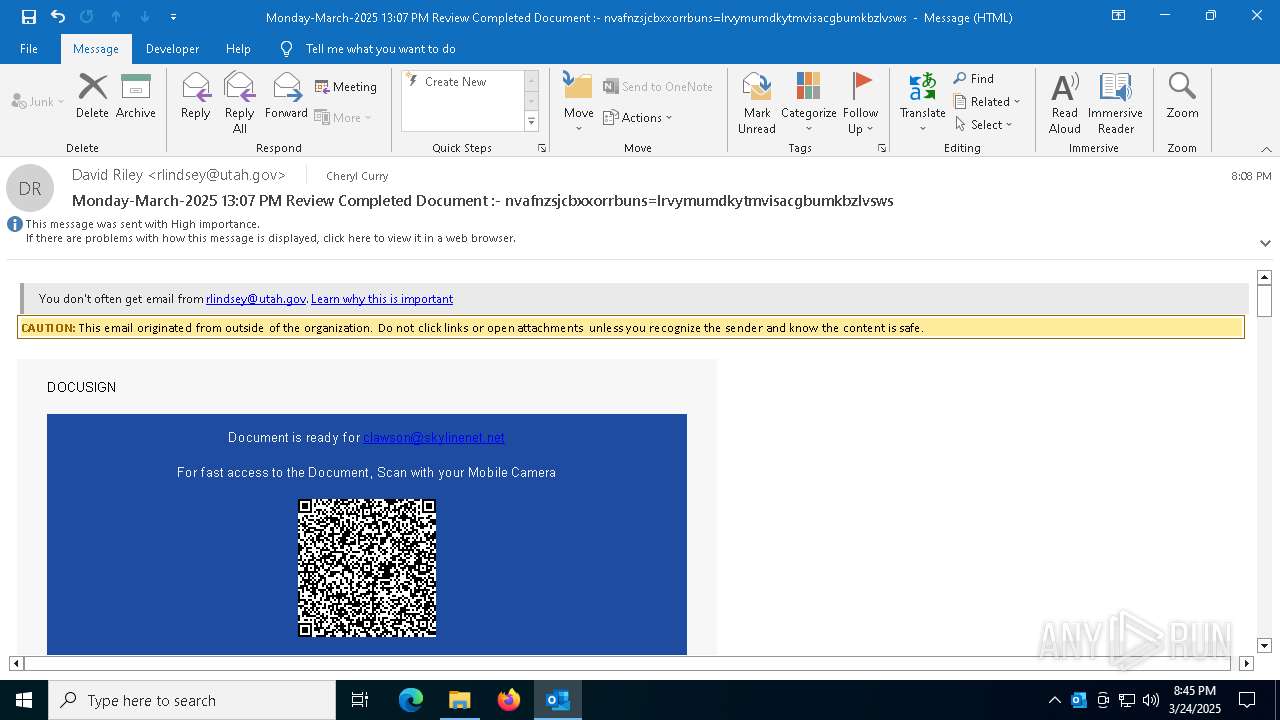Open the Move folder dropdown
This screenshot has height=720, width=1280.
579,102
